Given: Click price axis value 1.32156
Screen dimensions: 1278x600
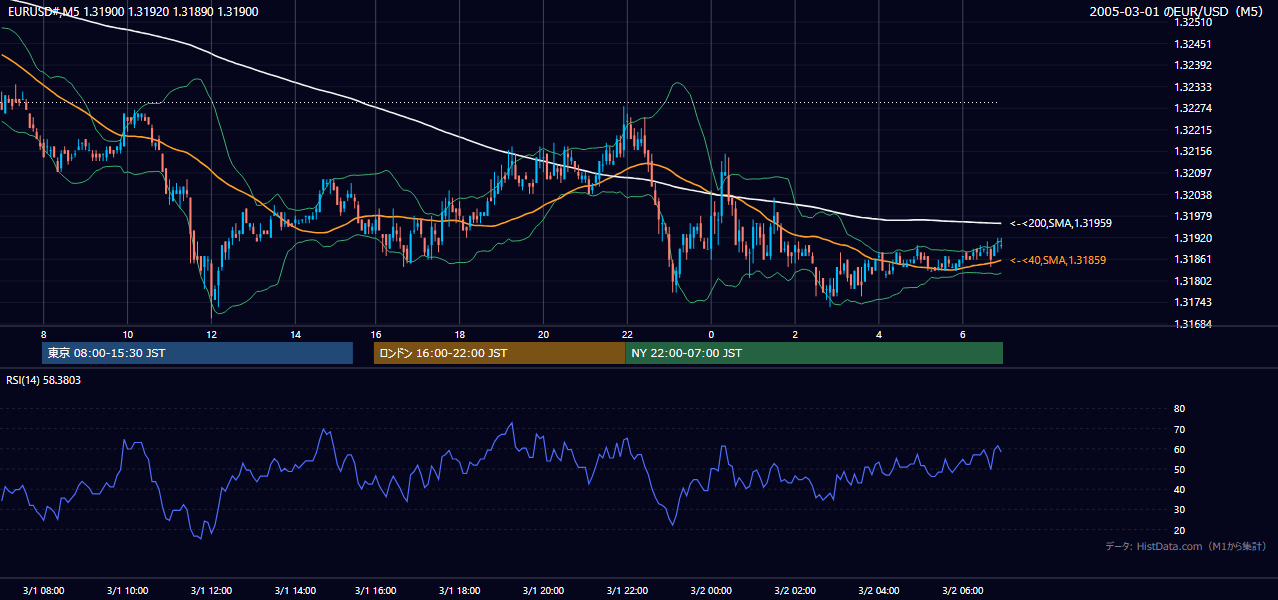Looking at the screenshot, I should tap(1192, 151).
